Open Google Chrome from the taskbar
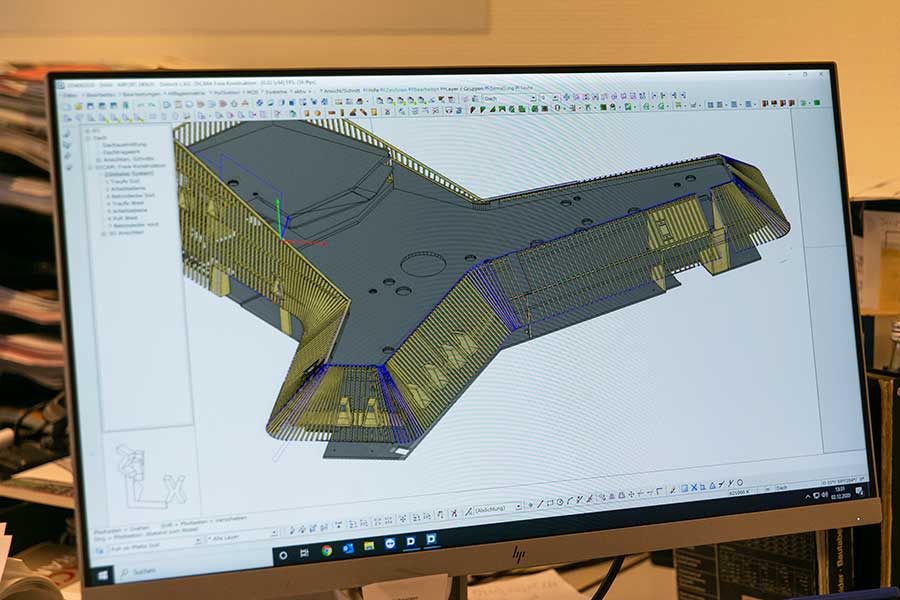Image resolution: width=900 pixels, height=600 pixels. (x=326, y=551)
